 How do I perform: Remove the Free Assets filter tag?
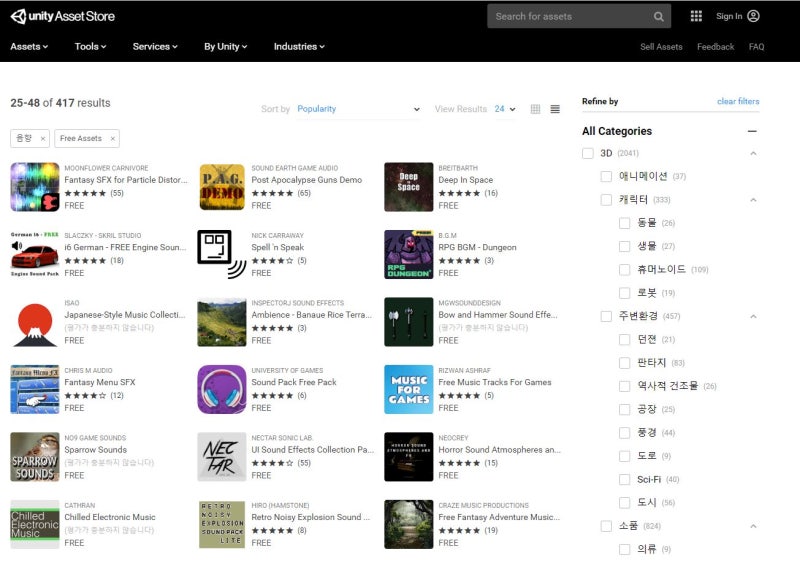pos(113,138)
